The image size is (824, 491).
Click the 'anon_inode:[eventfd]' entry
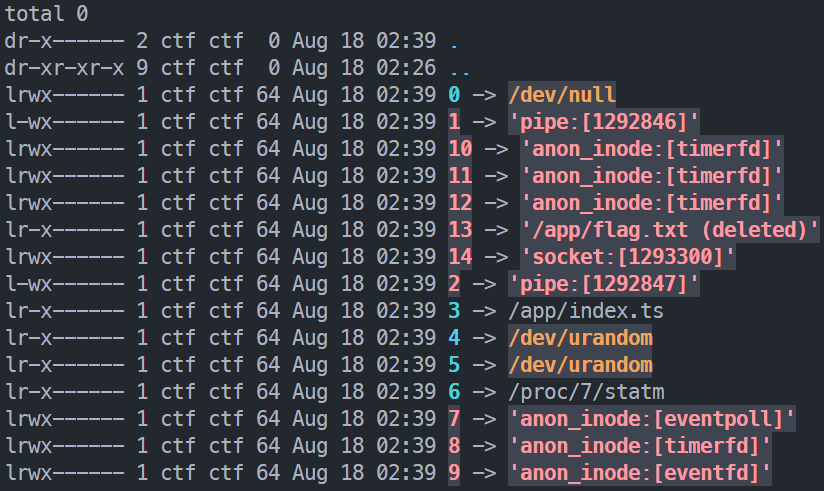[x=640, y=473]
